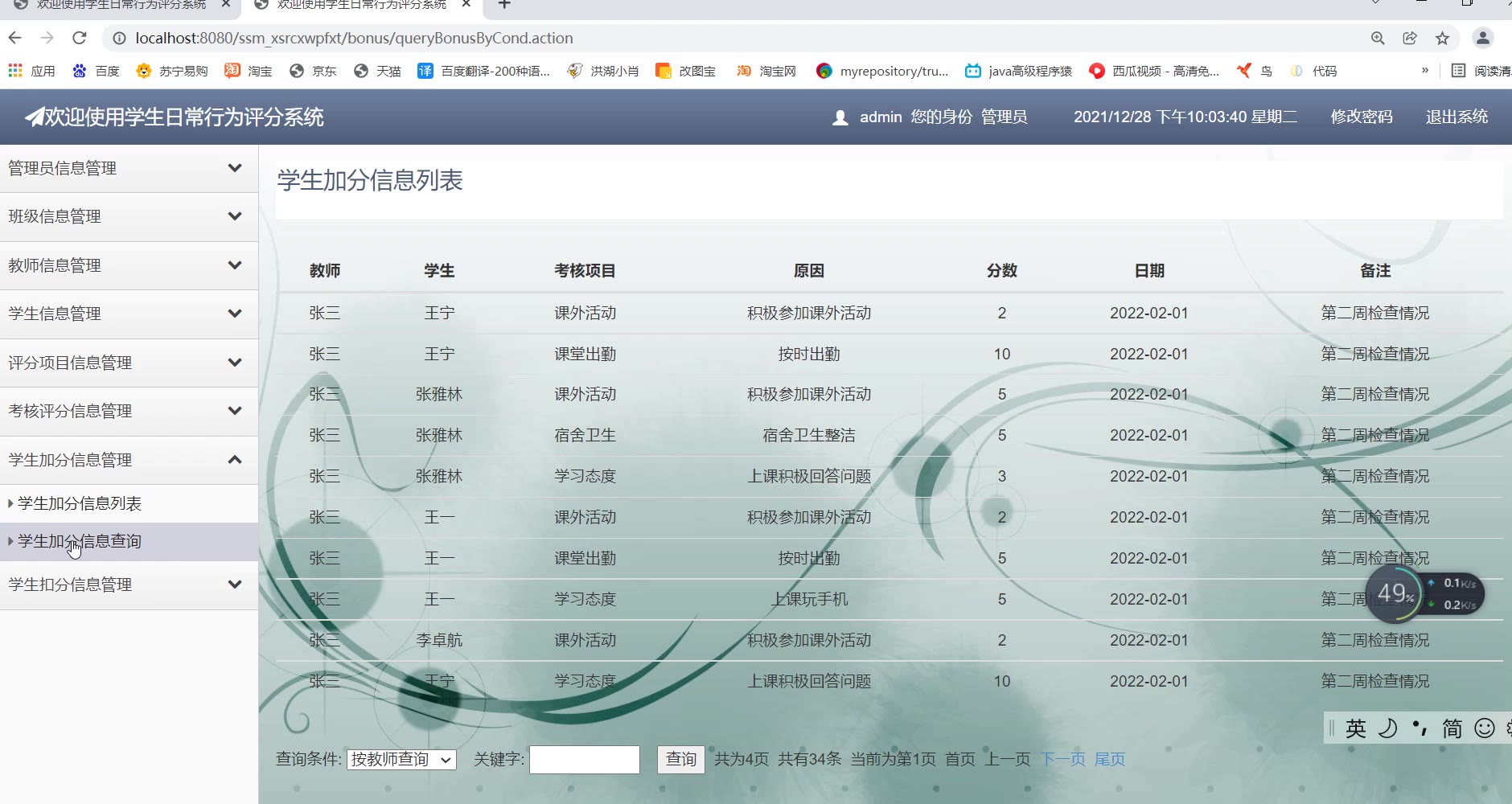Open the 按教师查询 condition dropdown
Viewport: 1512px width, 804px height.
(401, 759)
